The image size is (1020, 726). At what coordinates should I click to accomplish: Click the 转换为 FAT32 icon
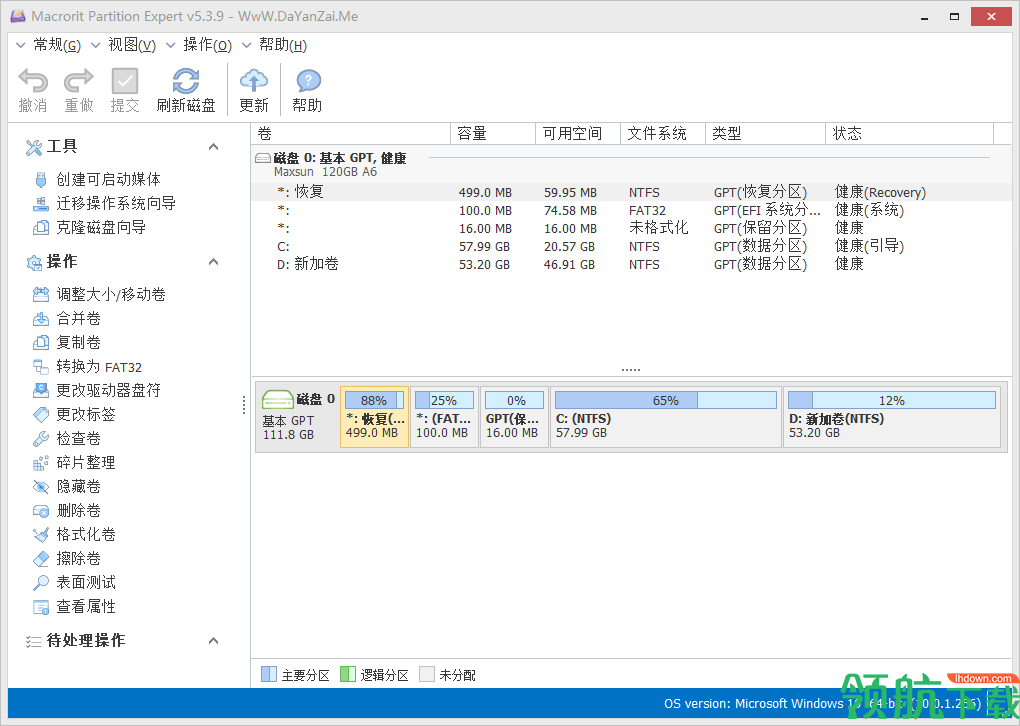point(41,367)
